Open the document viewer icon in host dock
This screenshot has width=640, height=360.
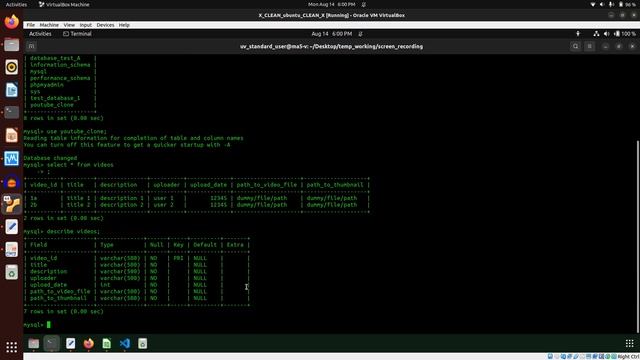click(11, 250)
